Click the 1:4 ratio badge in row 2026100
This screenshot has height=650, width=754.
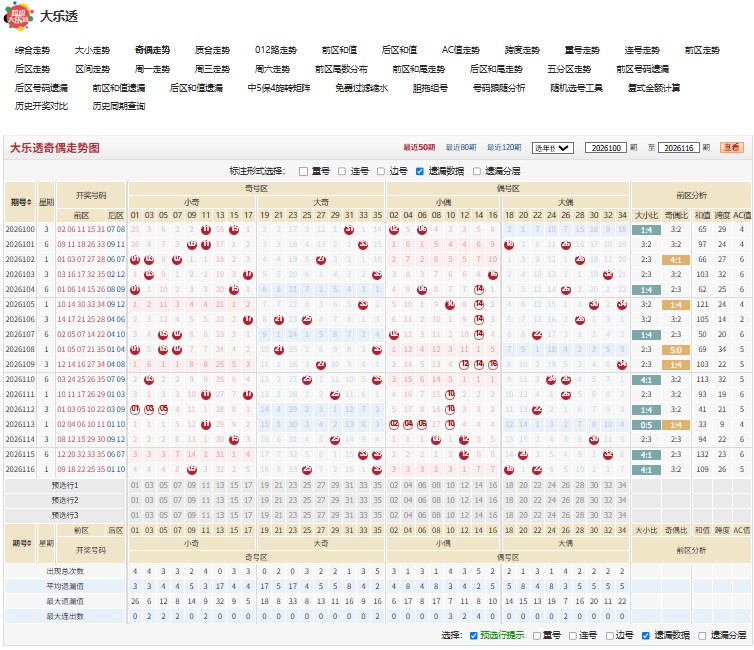point(646,230)
